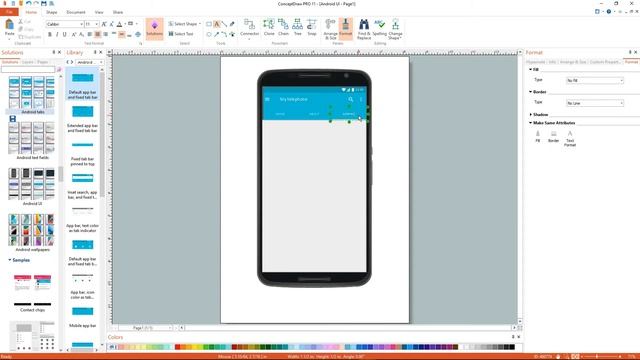Switch to the Share ribbon tab

[118, 12]
